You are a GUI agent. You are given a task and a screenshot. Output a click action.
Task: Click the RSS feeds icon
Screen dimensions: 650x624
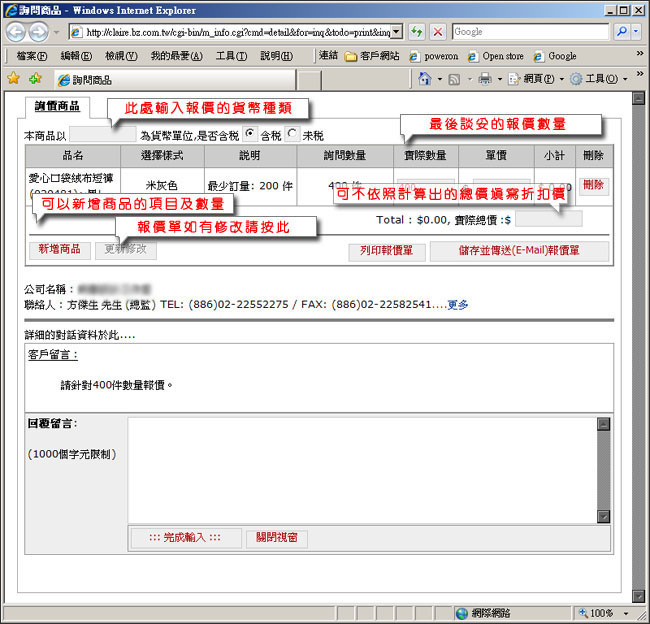point(454,79)
